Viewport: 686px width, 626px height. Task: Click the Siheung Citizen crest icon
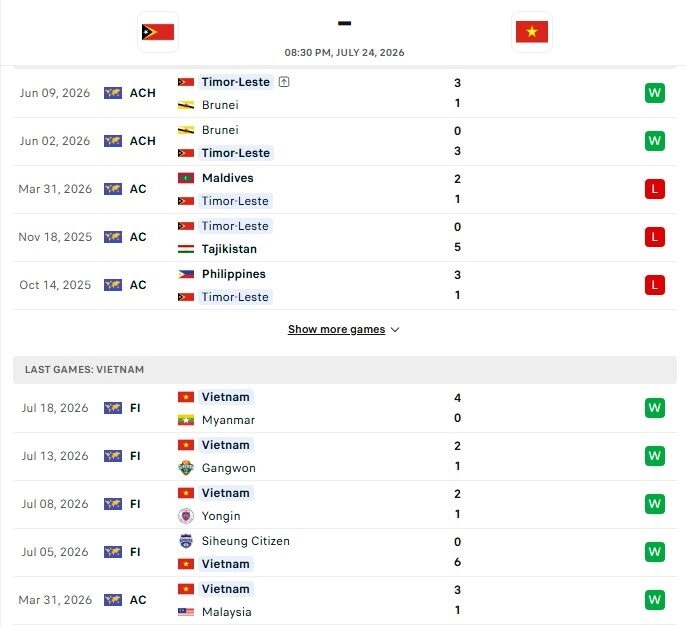[186, 541]
